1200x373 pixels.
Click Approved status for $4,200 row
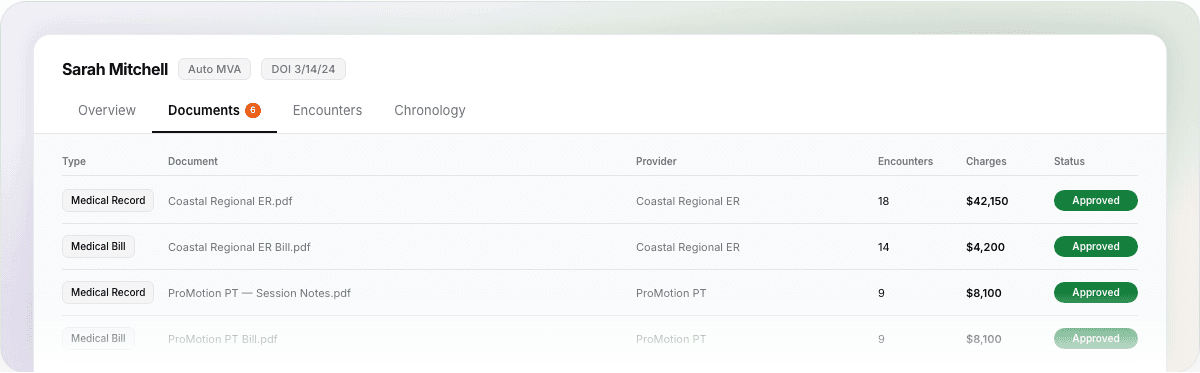pyautogui.click(x=1096, y=246)
